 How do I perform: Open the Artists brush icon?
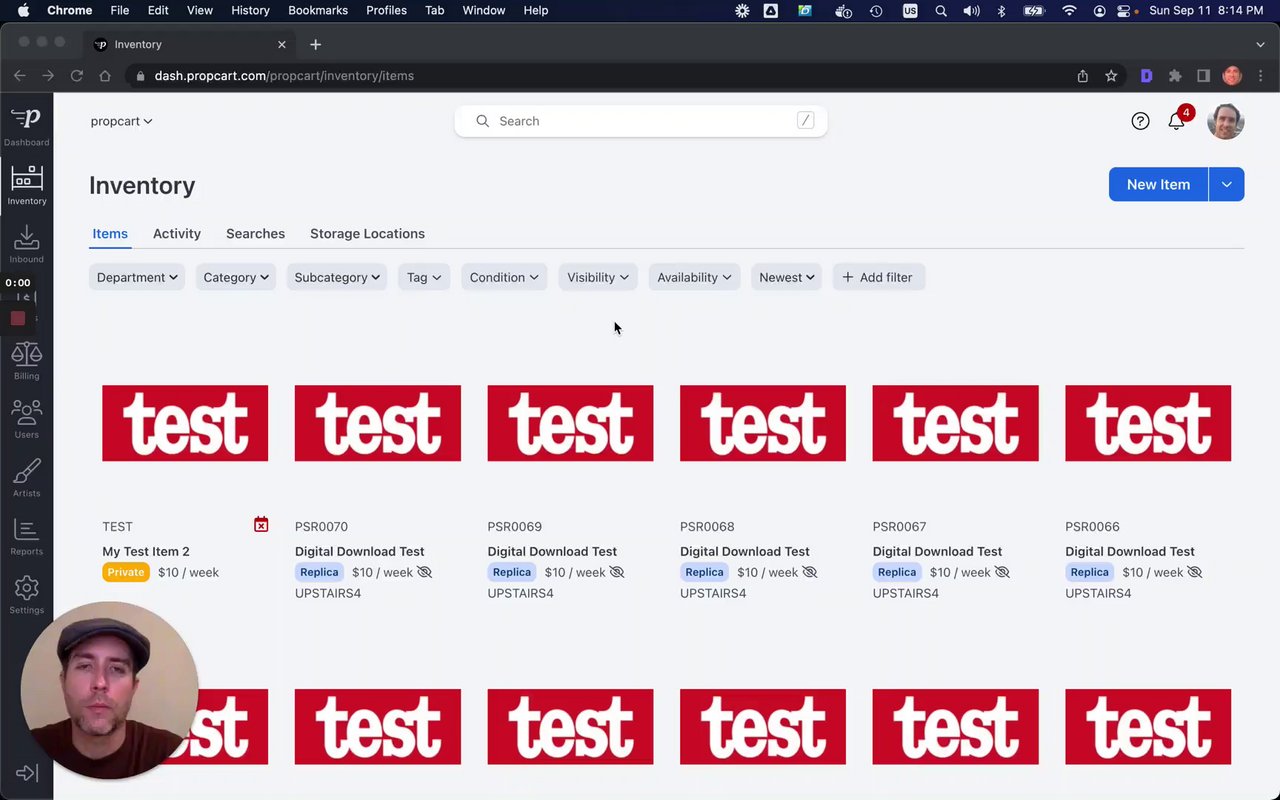[x=27, y=478]
